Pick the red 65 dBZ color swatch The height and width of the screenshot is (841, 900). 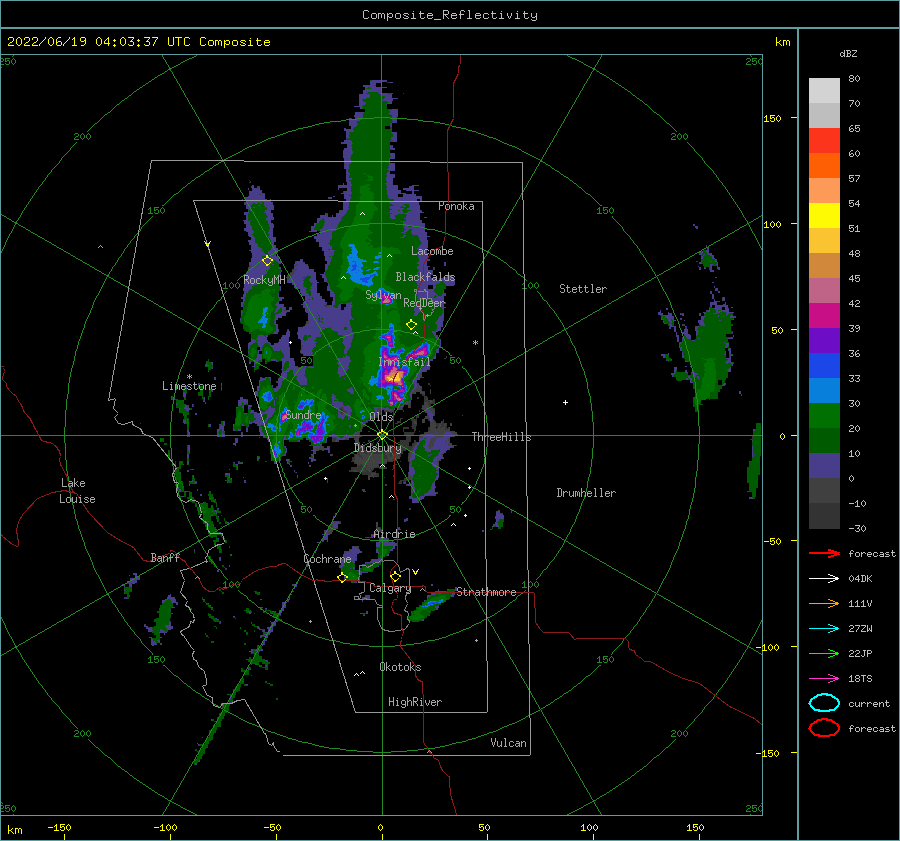[x=824, y=141]
